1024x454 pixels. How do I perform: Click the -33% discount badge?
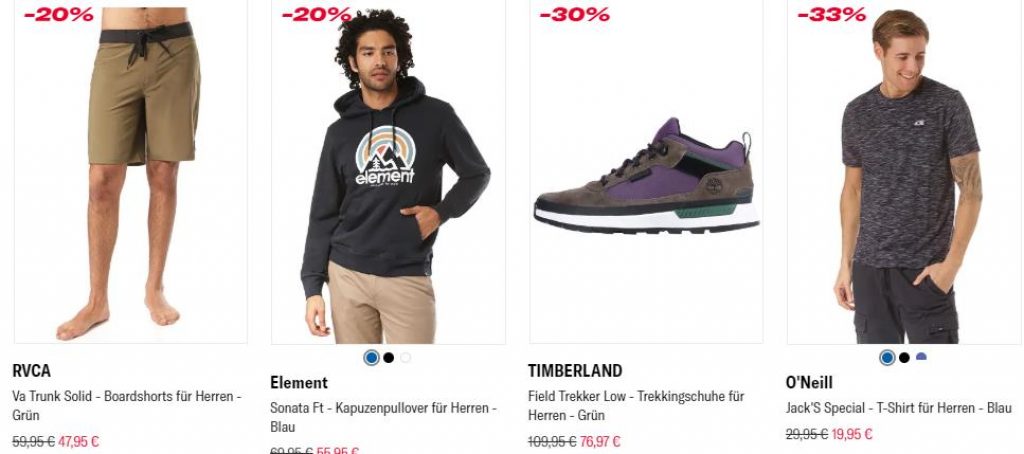click(x=831, y=14)
